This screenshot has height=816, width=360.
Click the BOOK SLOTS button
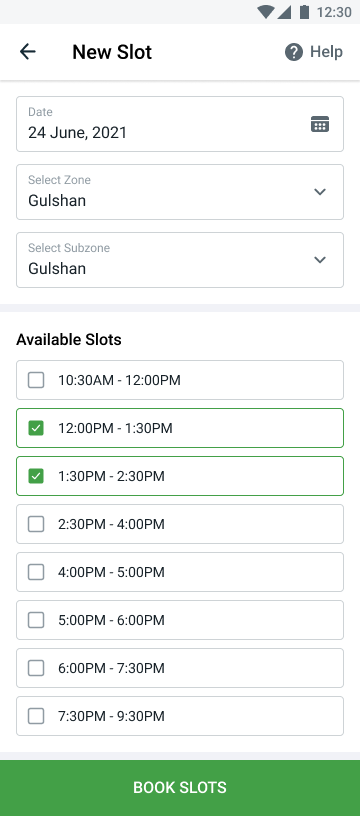[180, 787]
